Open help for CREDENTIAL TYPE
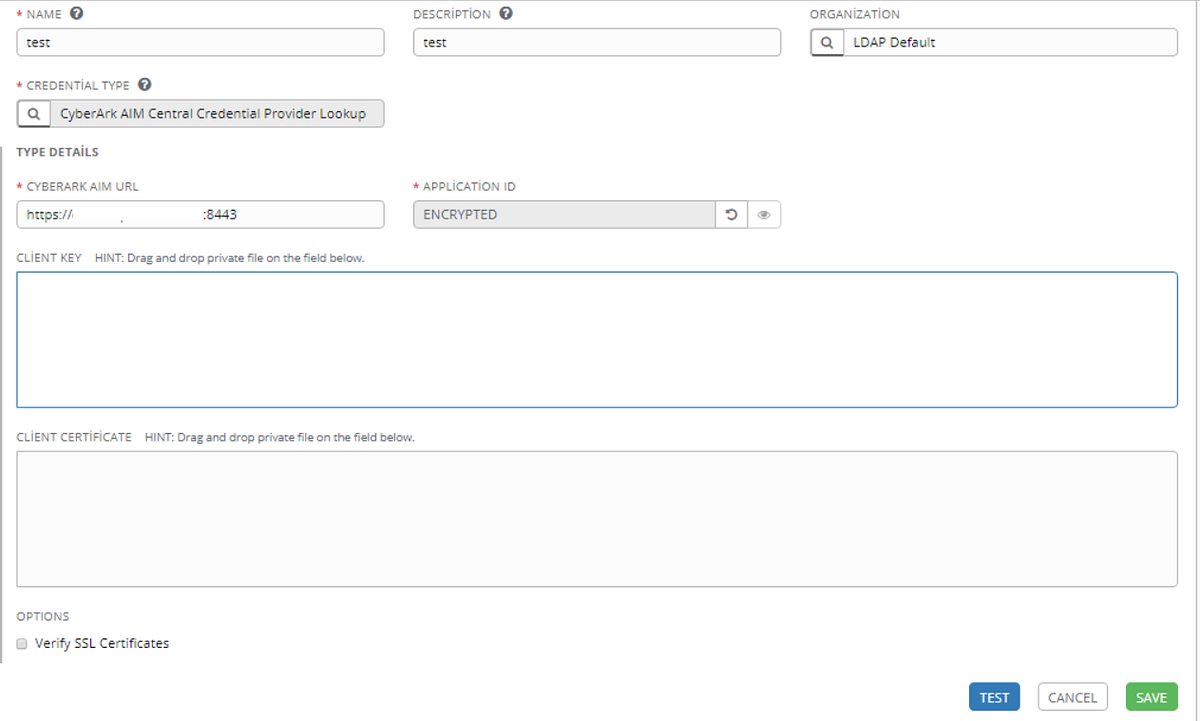Viewport: 1200px width, 721px height. pos(144,85)
